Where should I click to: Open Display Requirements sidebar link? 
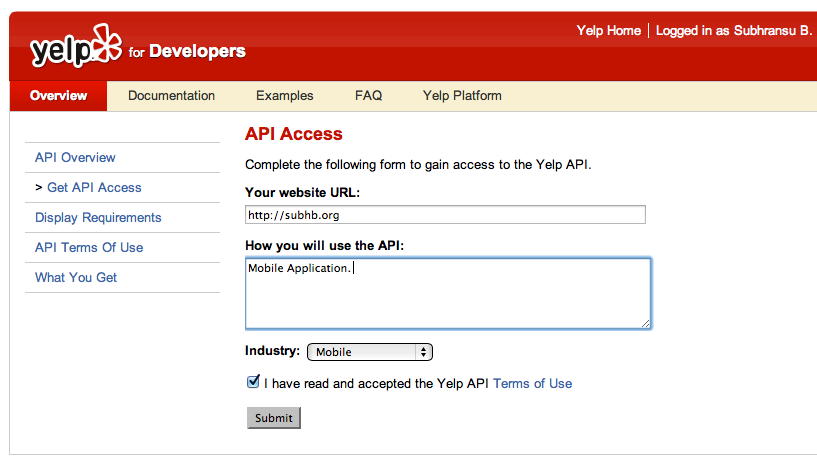[98, 217]
